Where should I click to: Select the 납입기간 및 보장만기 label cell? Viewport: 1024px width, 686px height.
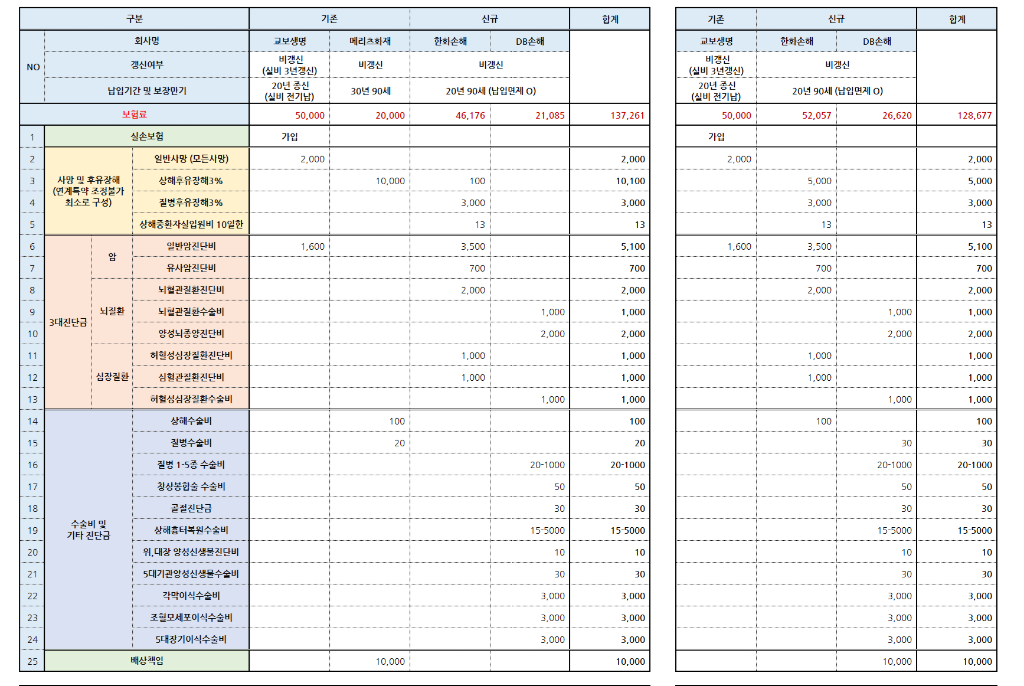pos(147,90)
